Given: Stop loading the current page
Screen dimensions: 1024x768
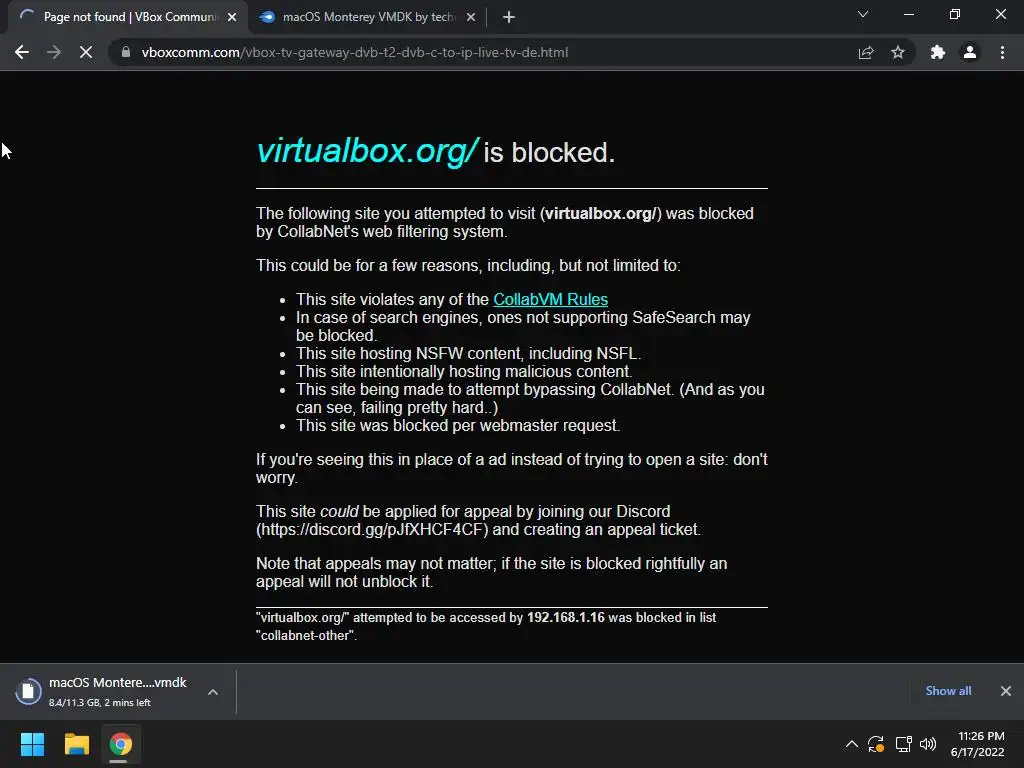Looking at the screenshot, I should 86,52.
